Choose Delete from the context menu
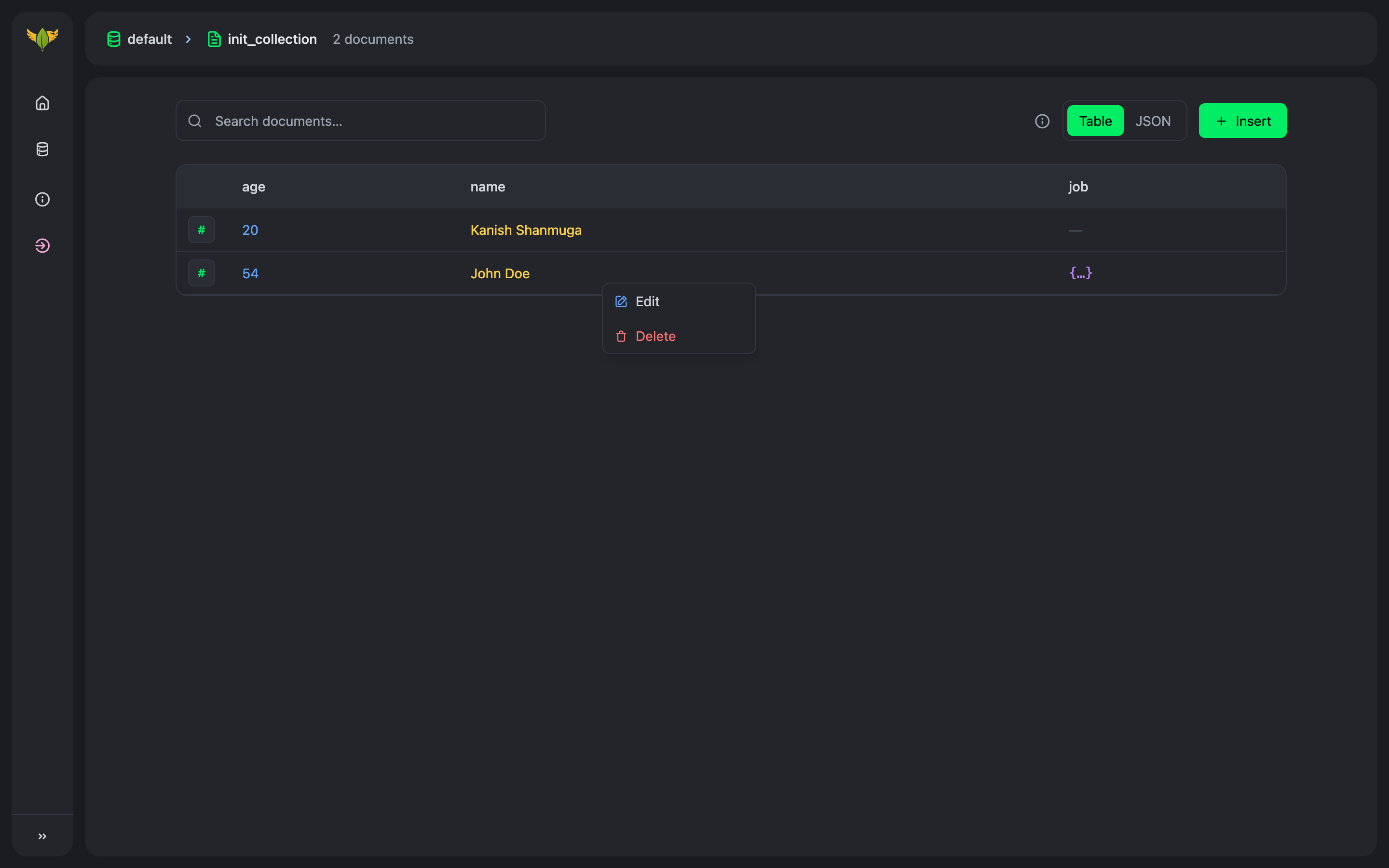 coord(655,336)
